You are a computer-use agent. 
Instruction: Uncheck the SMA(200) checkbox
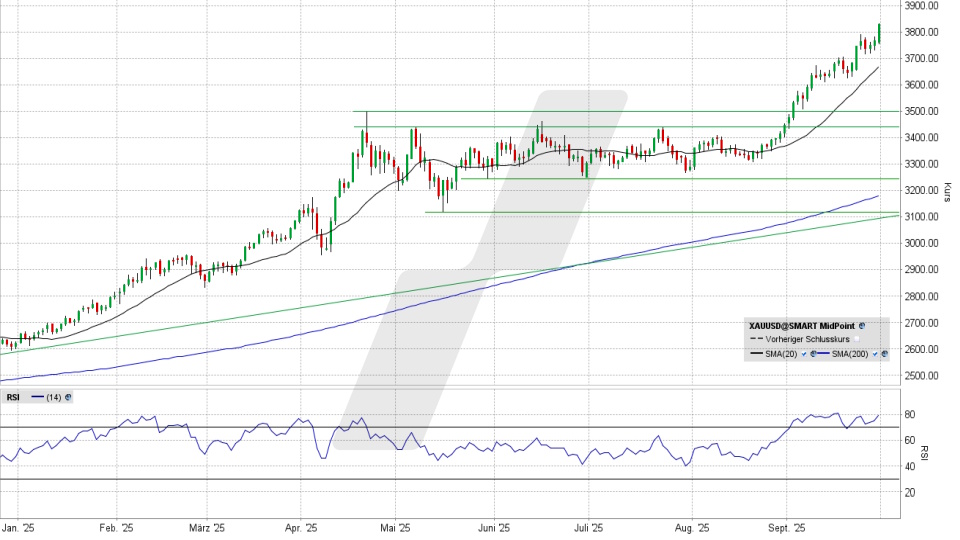coord(874,354)
